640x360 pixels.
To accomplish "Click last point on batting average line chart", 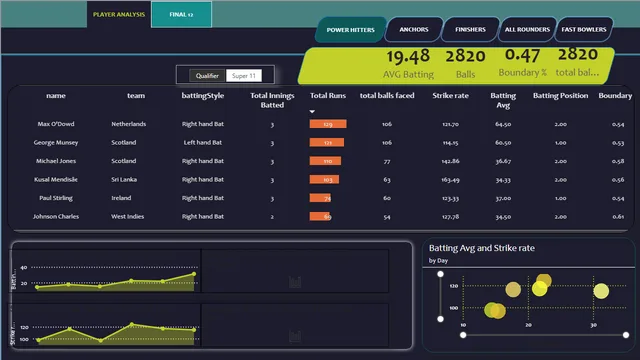I will coord(194,274).
